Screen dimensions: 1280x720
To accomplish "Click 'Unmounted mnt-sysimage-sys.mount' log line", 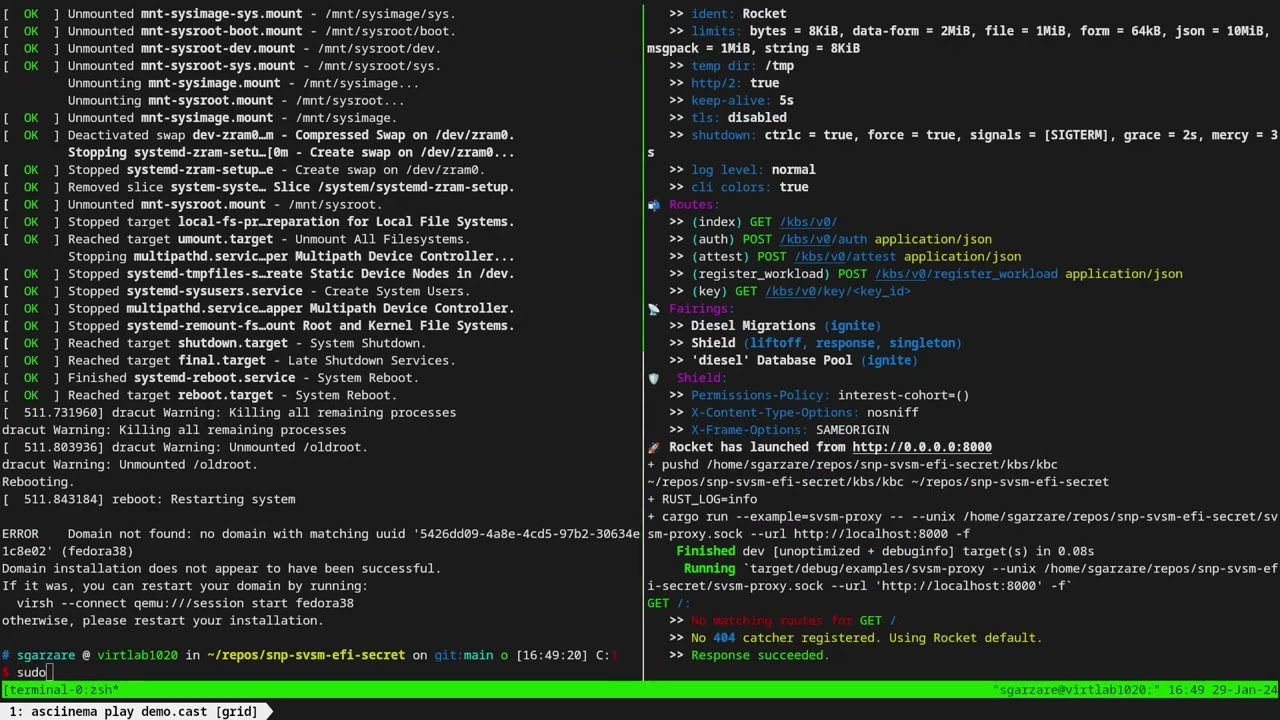I will coord(229,14).
